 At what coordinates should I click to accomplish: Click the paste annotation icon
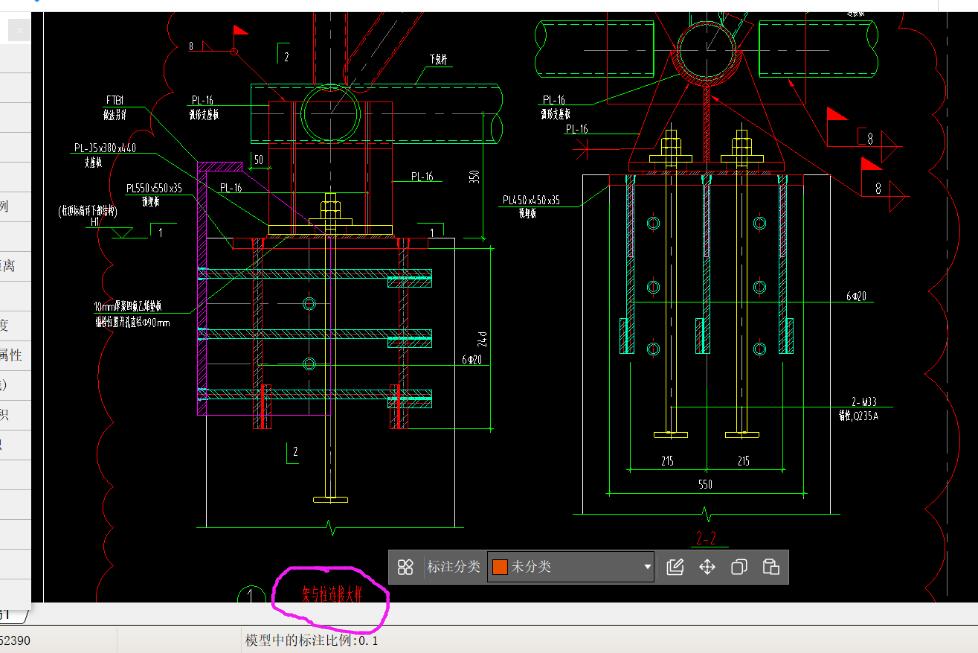point(771,567)
